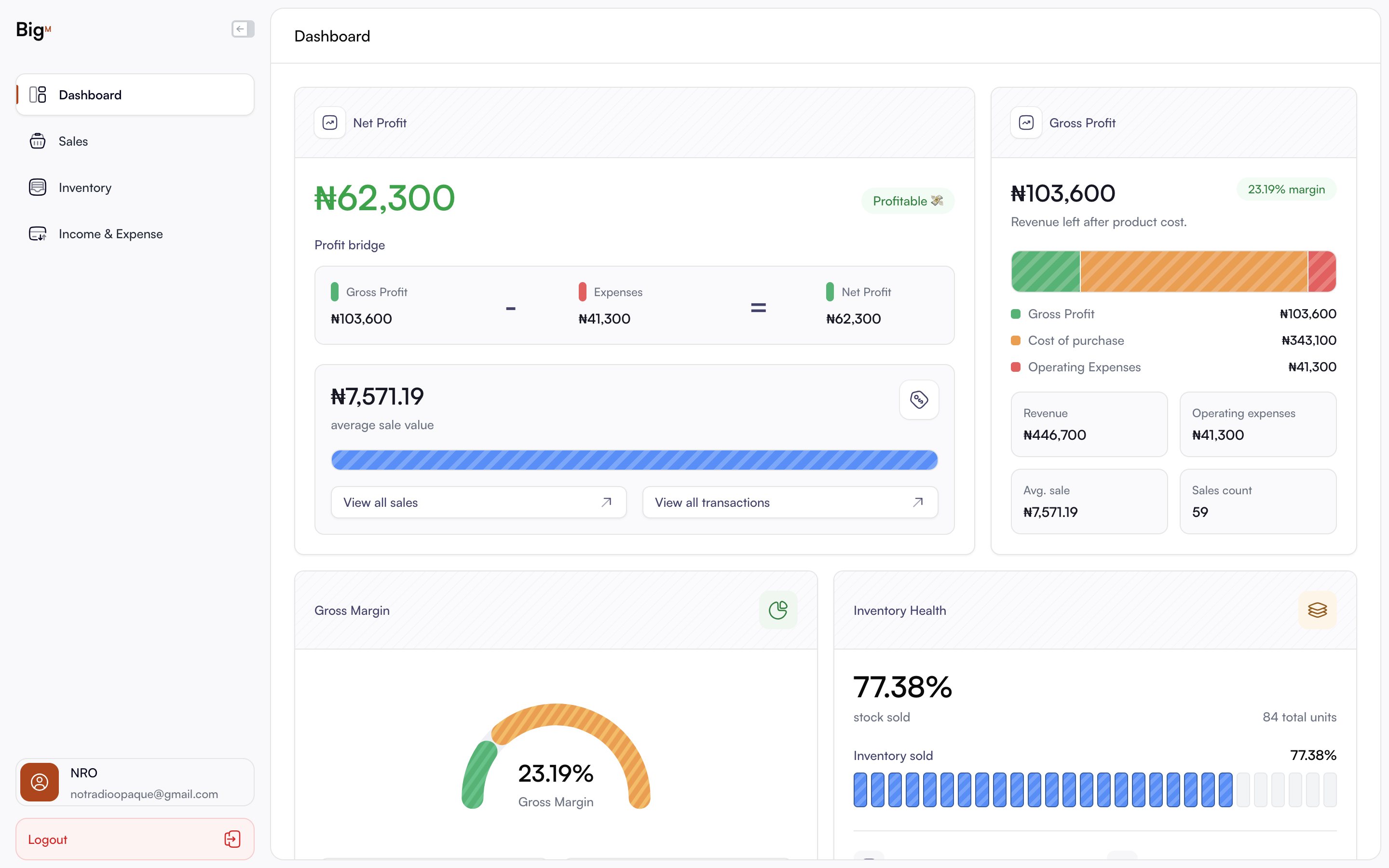
Task: Click the Cost of purchase legend row
Action: coord(1173,340)
